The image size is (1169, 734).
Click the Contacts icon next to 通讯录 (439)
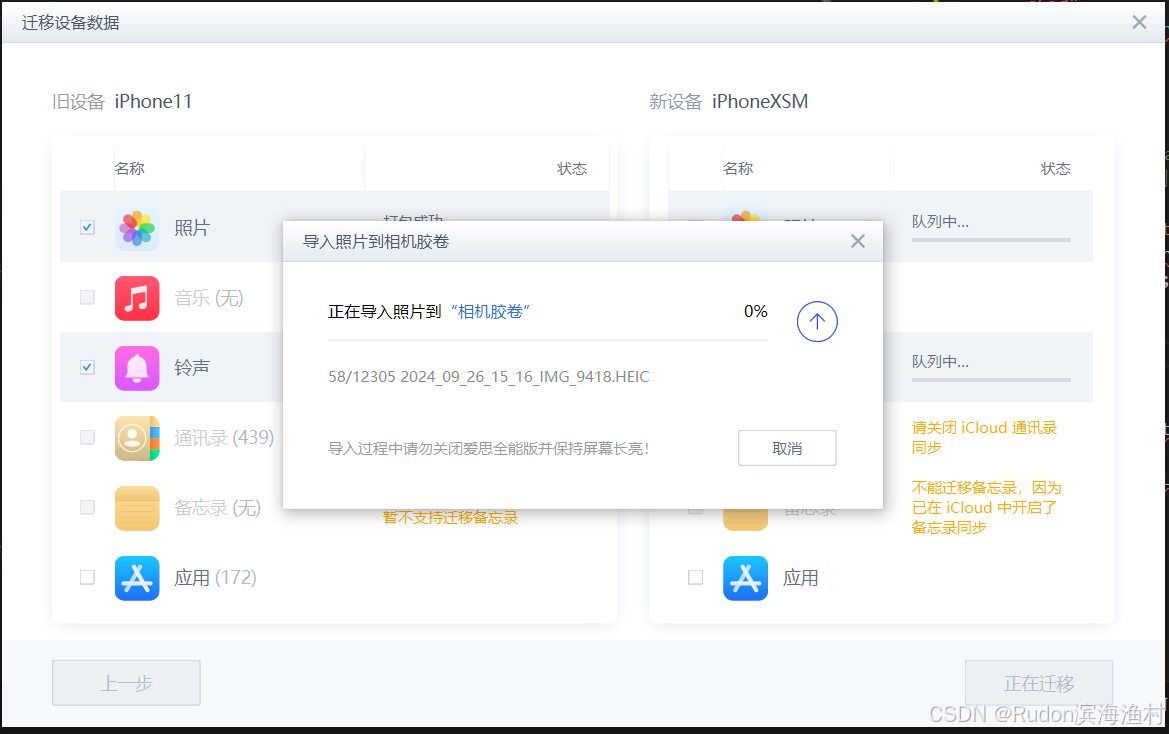click(137, 438)
